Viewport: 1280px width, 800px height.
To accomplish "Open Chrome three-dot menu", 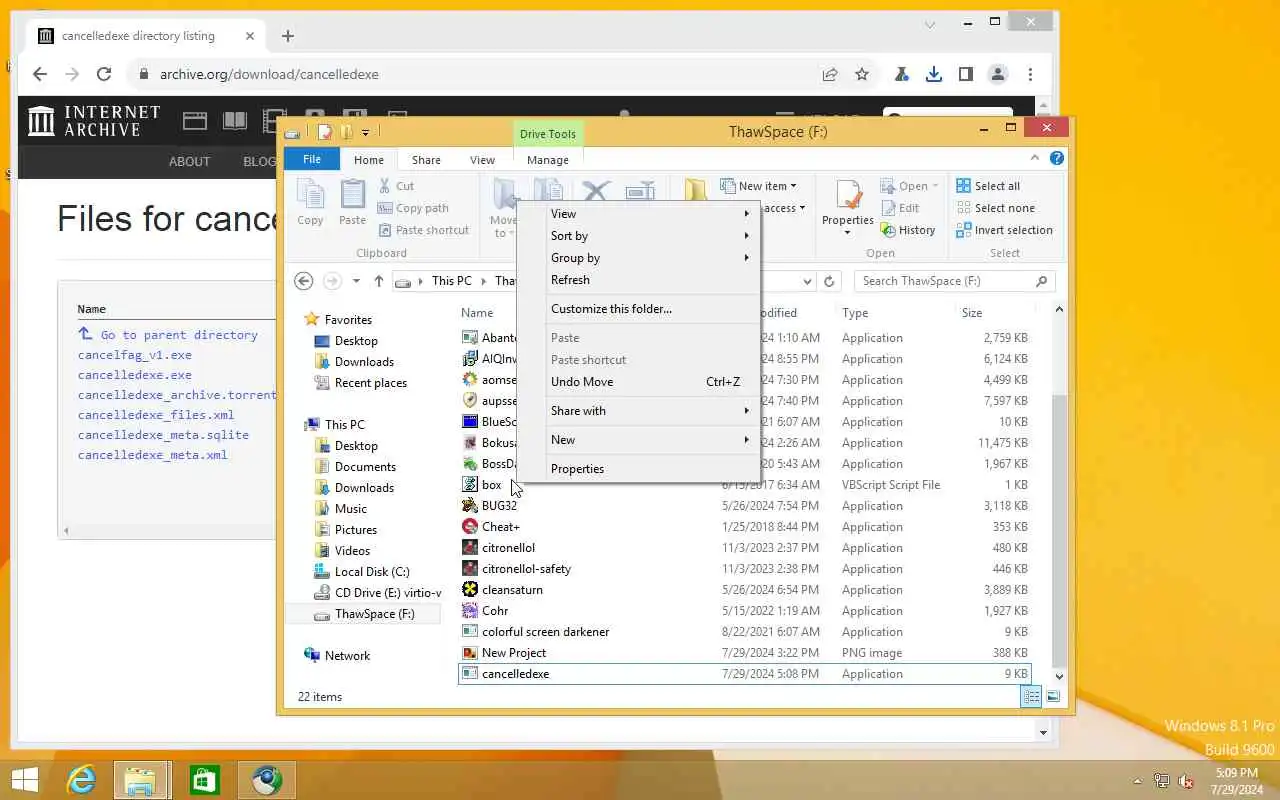I will (1030, 74).
